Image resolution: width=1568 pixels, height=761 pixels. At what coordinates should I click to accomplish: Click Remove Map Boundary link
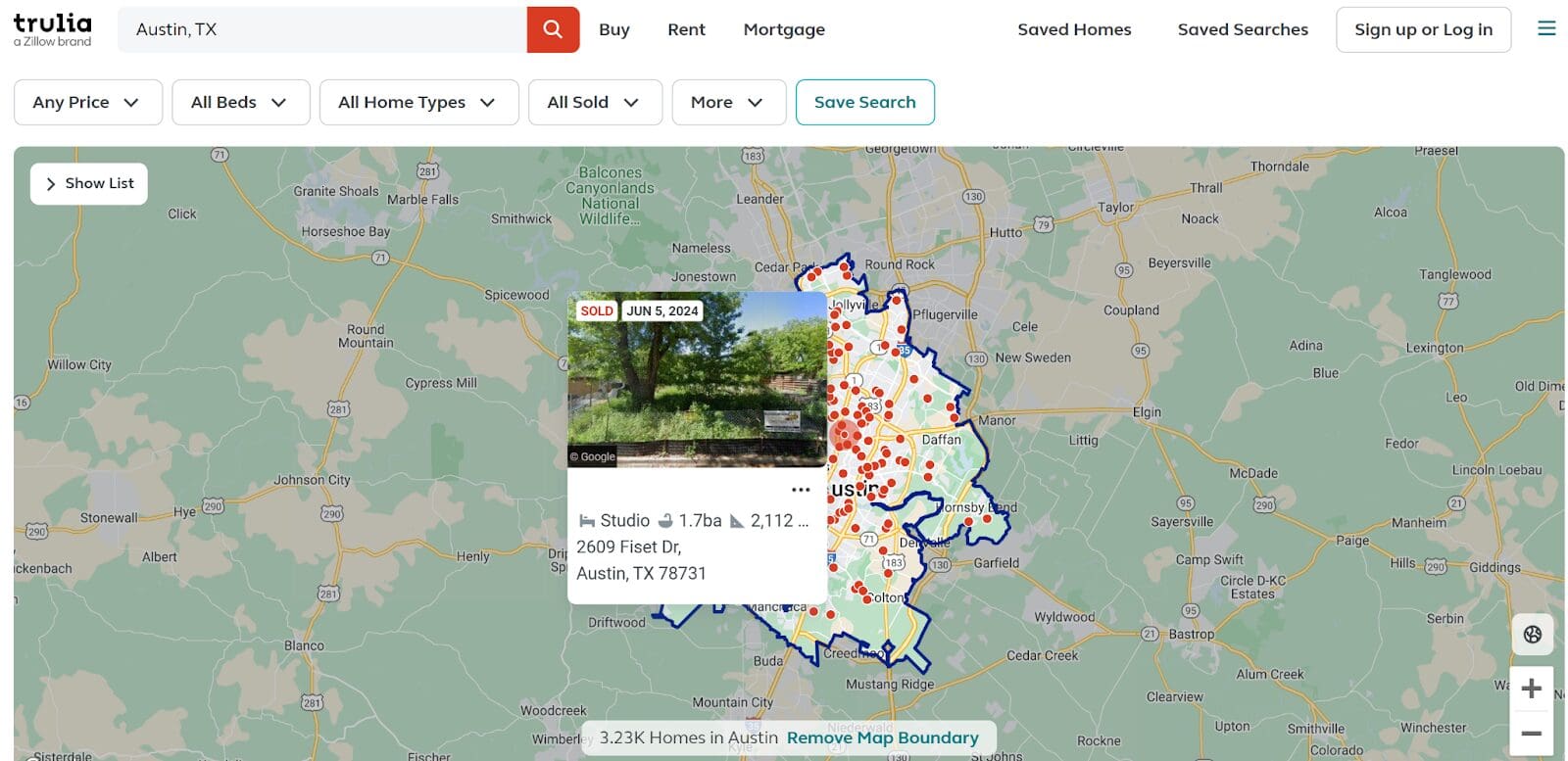click(882, 737)
